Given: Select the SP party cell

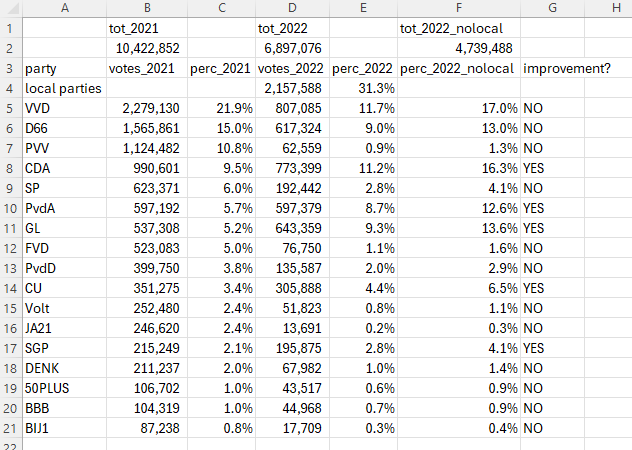Looking at the screenshot, I should (64, 188).
